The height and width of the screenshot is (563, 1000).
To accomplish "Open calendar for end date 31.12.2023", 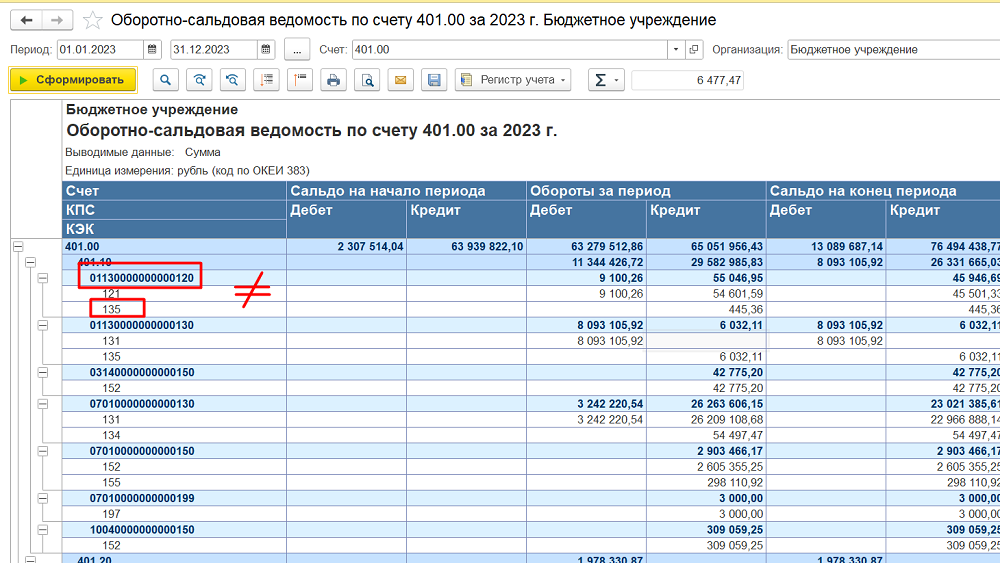I will click(x=266, y=49).
